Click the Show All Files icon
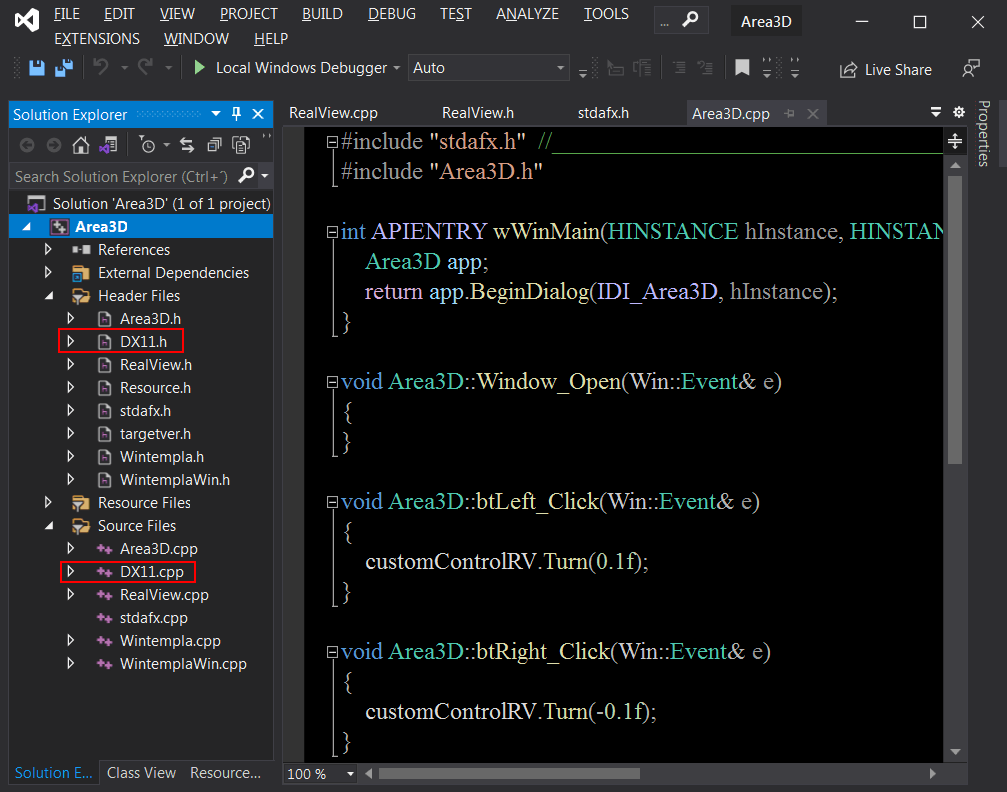Image resolution: width=1007 pixels, height=792 pixels. (241, 145)
